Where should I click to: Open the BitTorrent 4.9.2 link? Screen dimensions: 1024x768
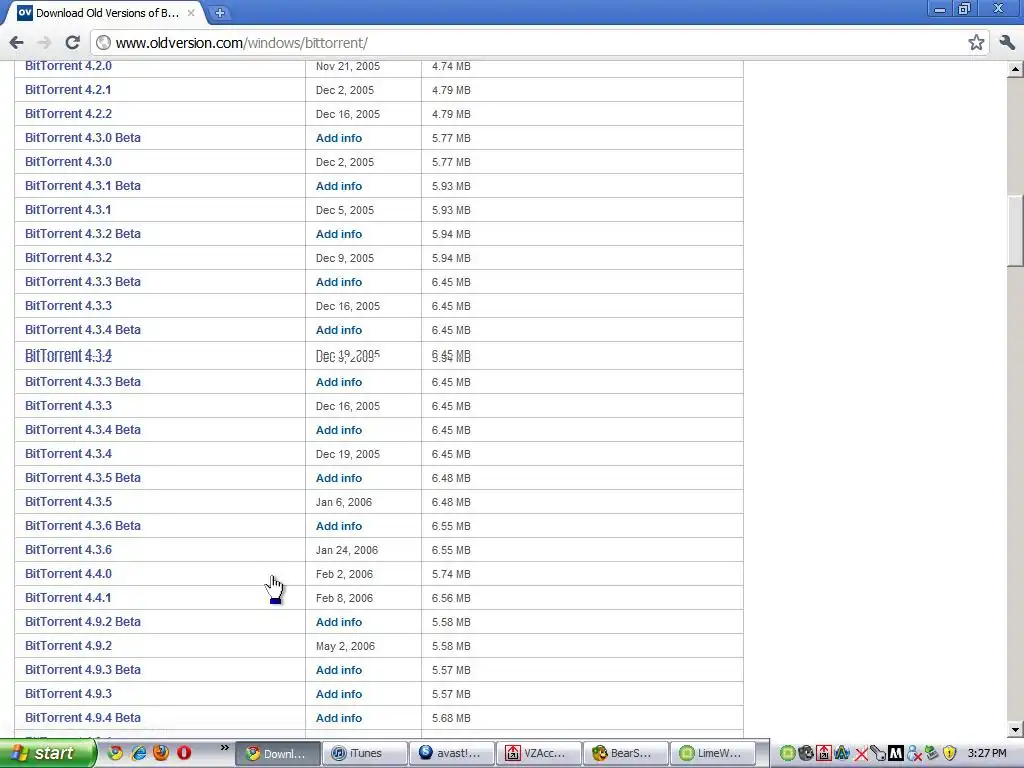tap(69, 646)
